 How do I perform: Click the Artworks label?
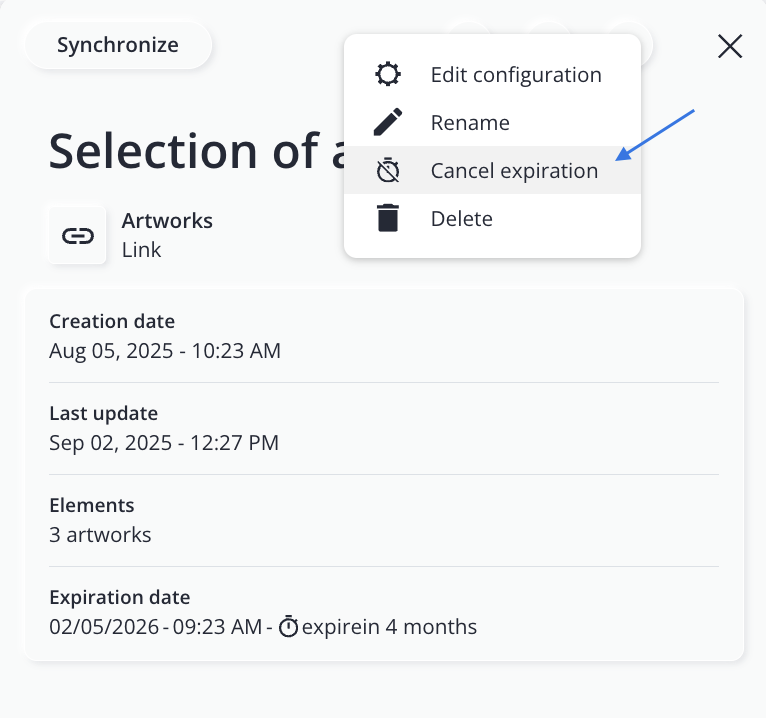167,221
